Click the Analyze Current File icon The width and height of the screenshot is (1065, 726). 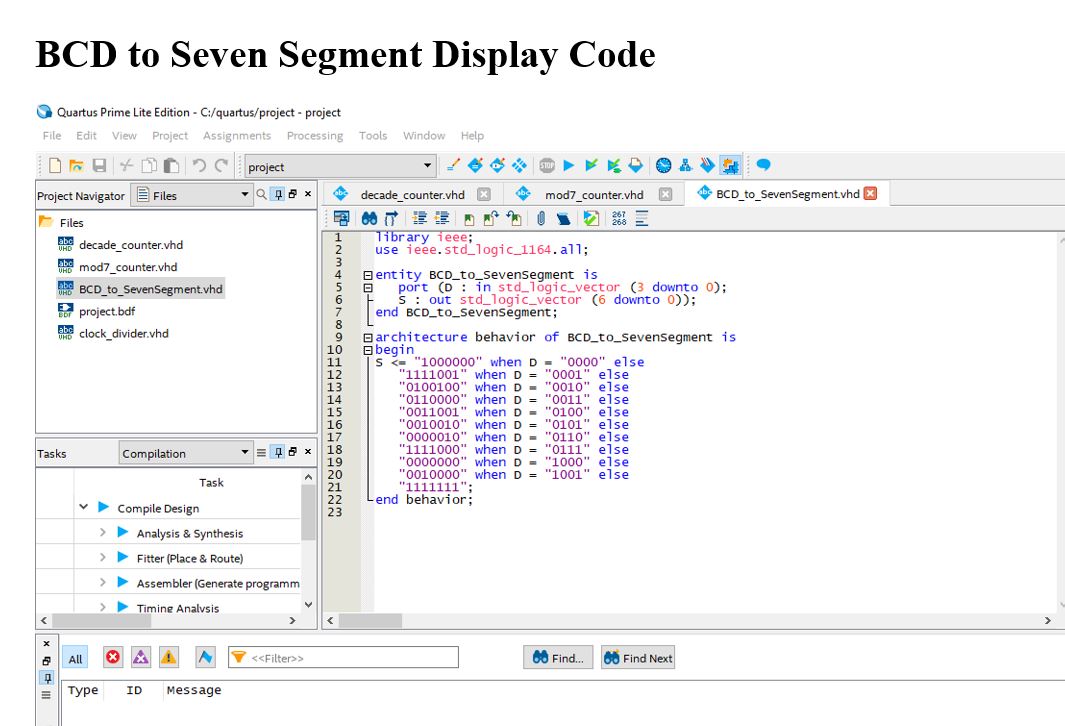coord(591,218)
